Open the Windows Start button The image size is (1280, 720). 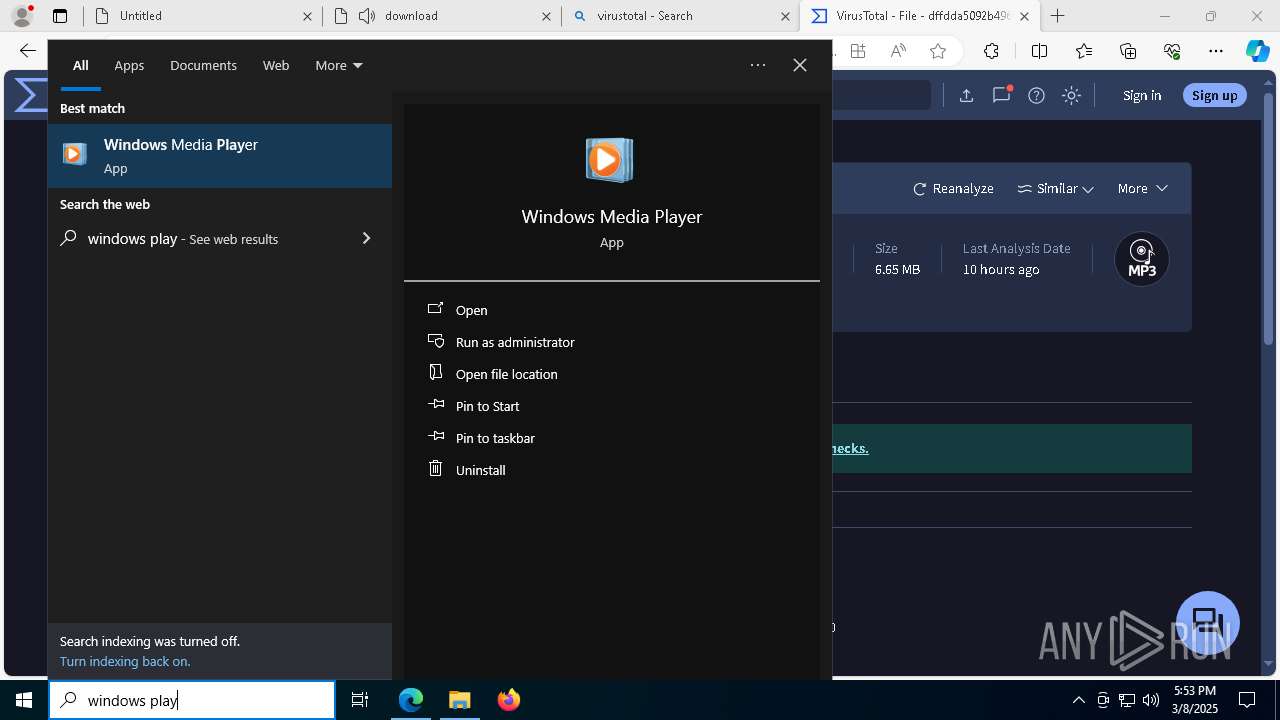[24, 700]
